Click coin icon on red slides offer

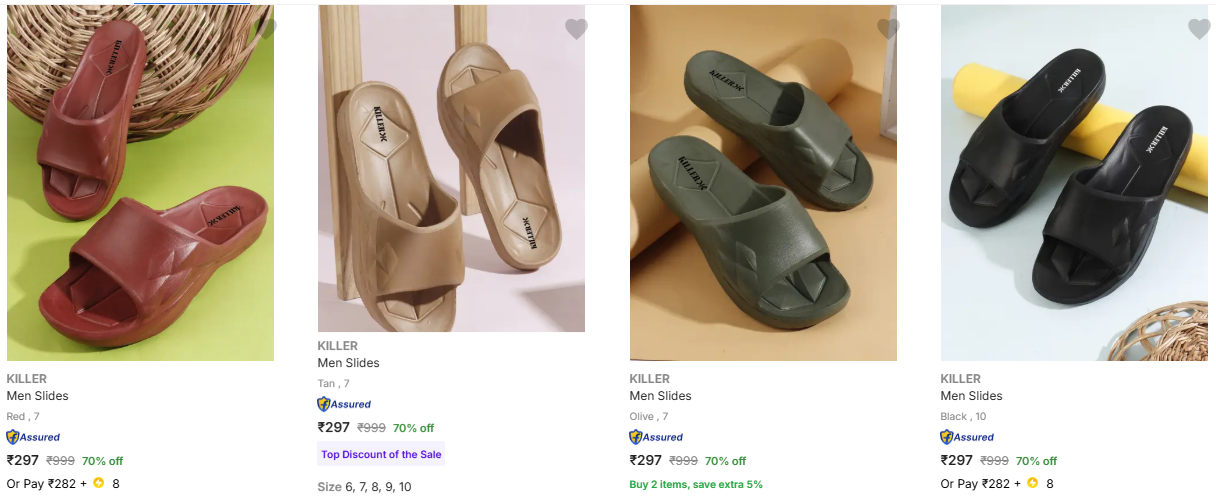coord(99,484)
